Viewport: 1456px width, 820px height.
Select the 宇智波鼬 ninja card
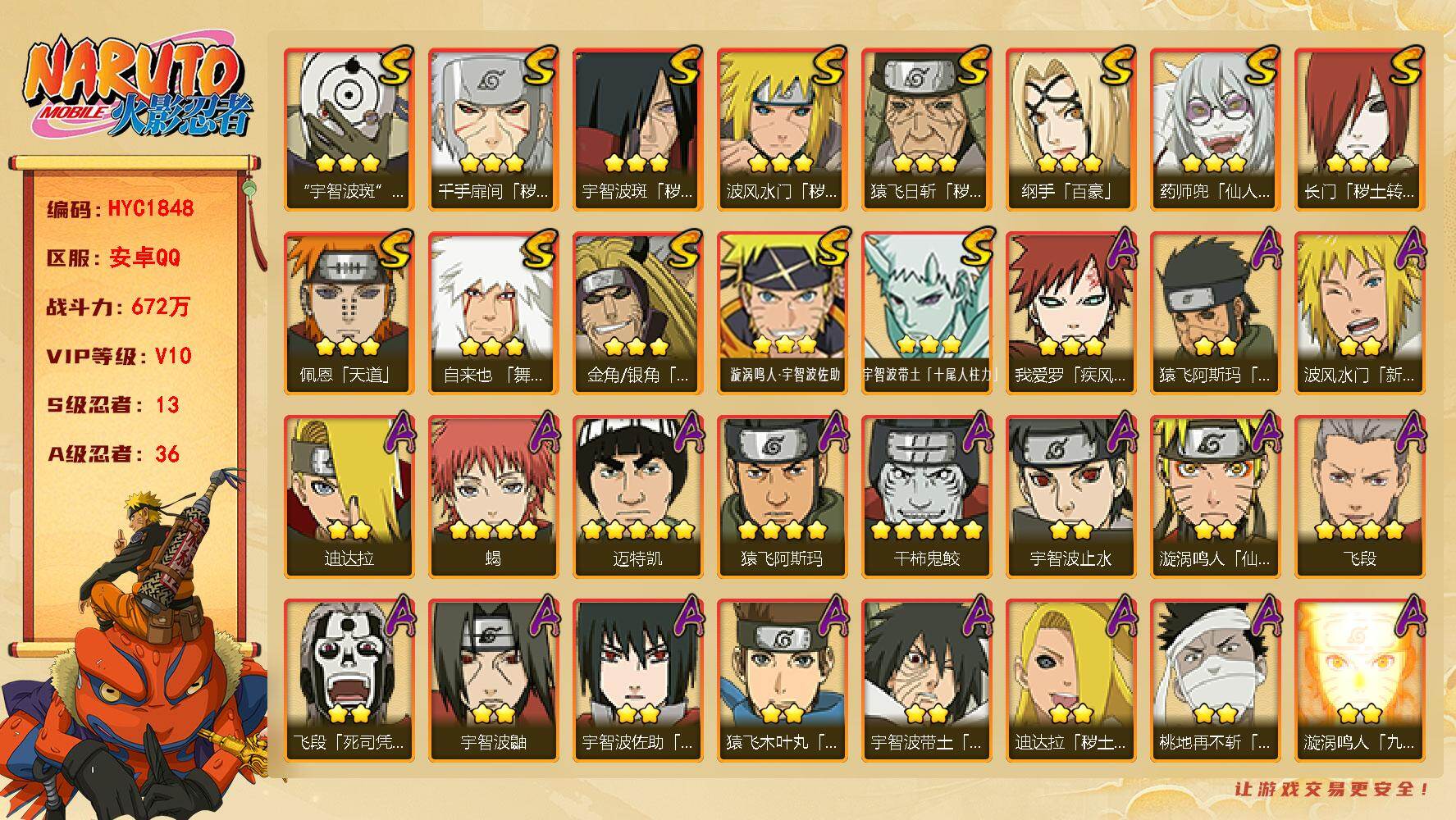pyautogui.click(x=493, y=681)
